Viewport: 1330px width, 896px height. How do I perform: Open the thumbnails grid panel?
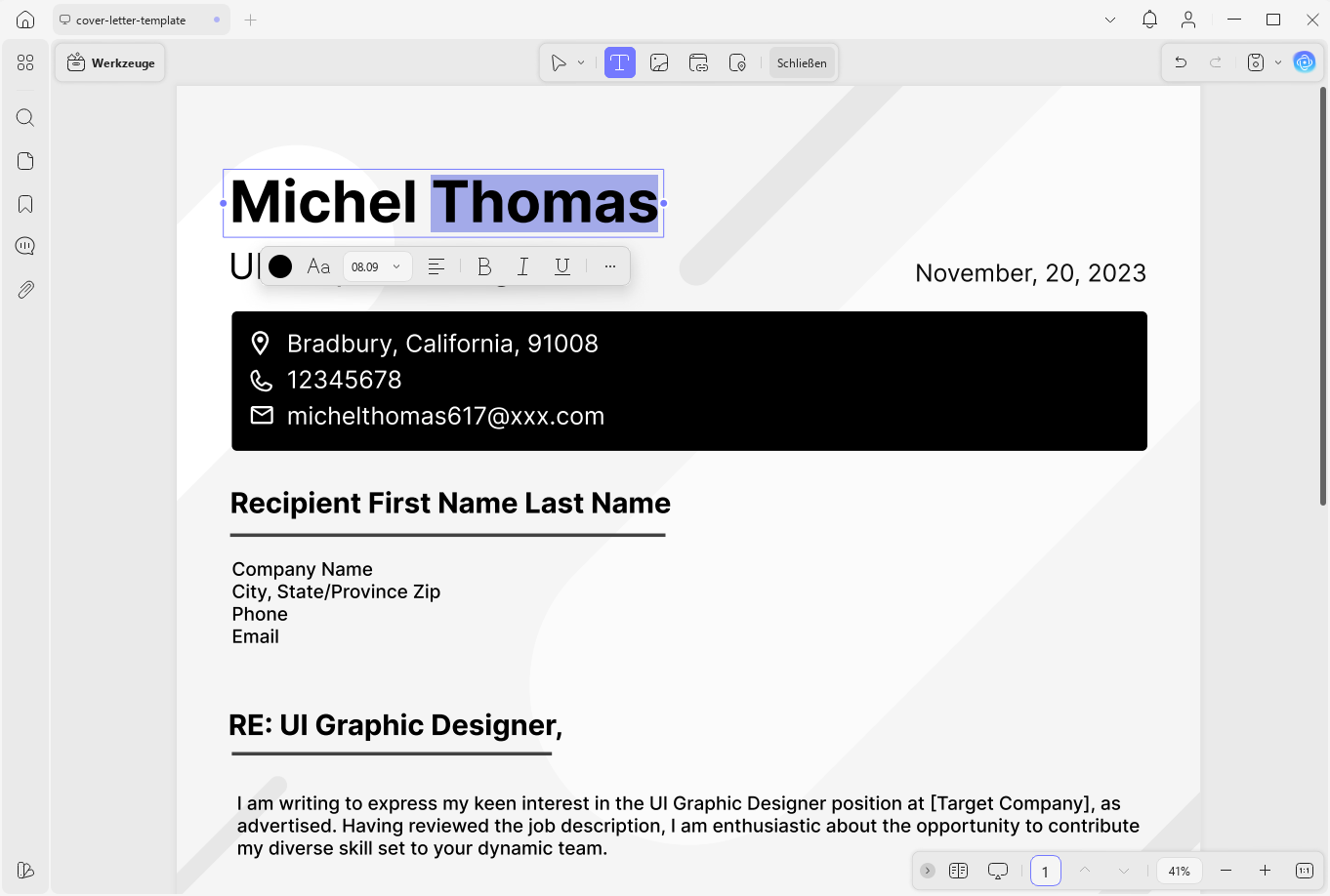click(x=25, y=62)
